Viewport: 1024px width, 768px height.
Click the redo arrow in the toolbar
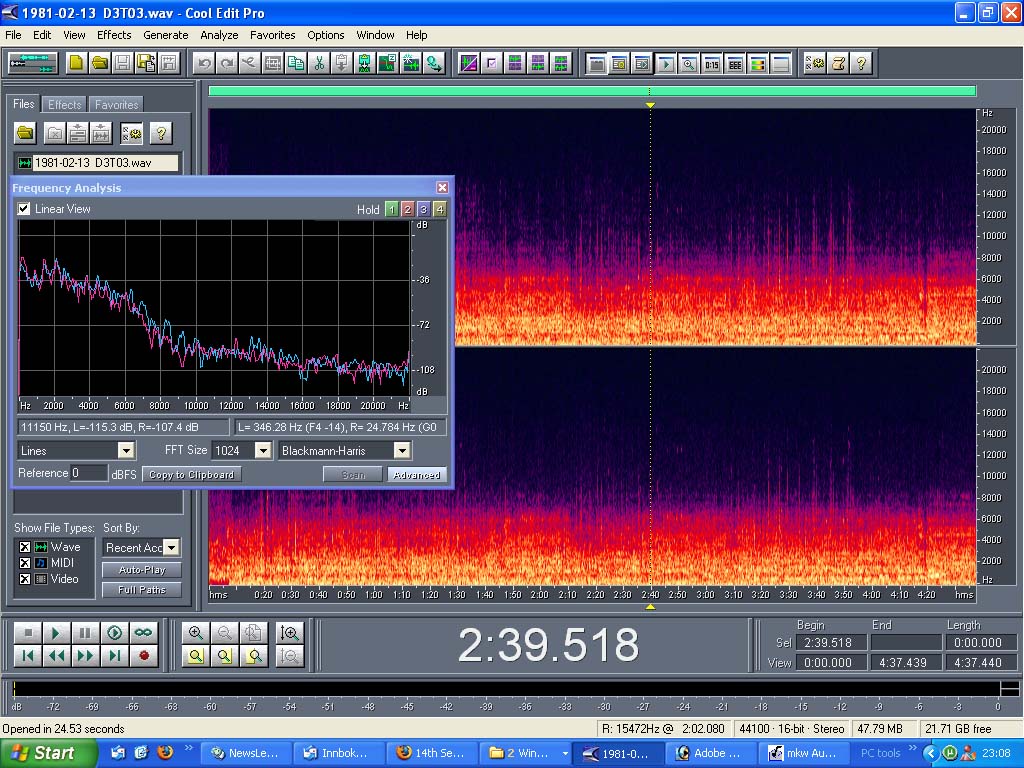227,63
